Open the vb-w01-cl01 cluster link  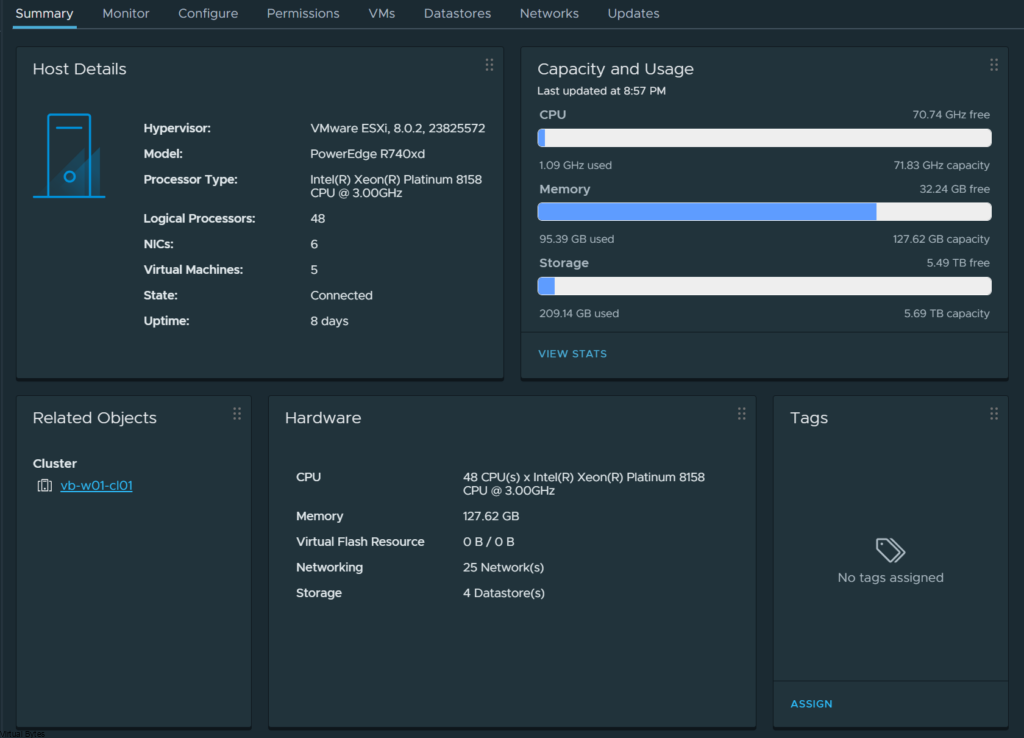click(96, 486)
